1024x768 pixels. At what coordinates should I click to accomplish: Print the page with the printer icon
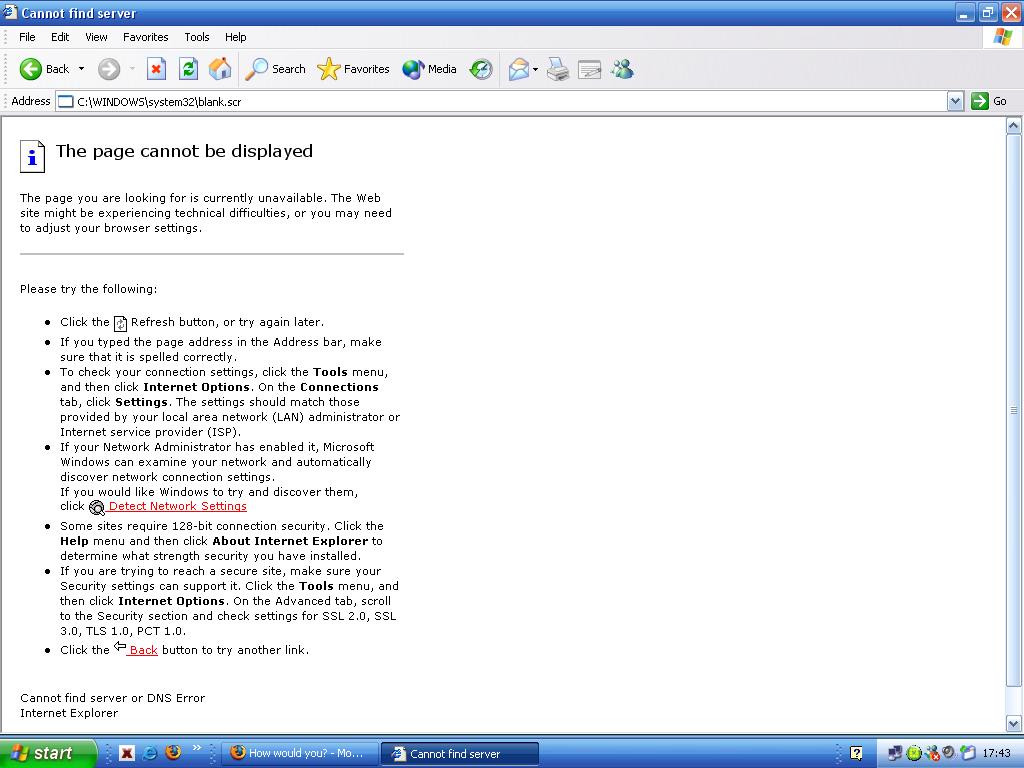click(x=558, y=69)
